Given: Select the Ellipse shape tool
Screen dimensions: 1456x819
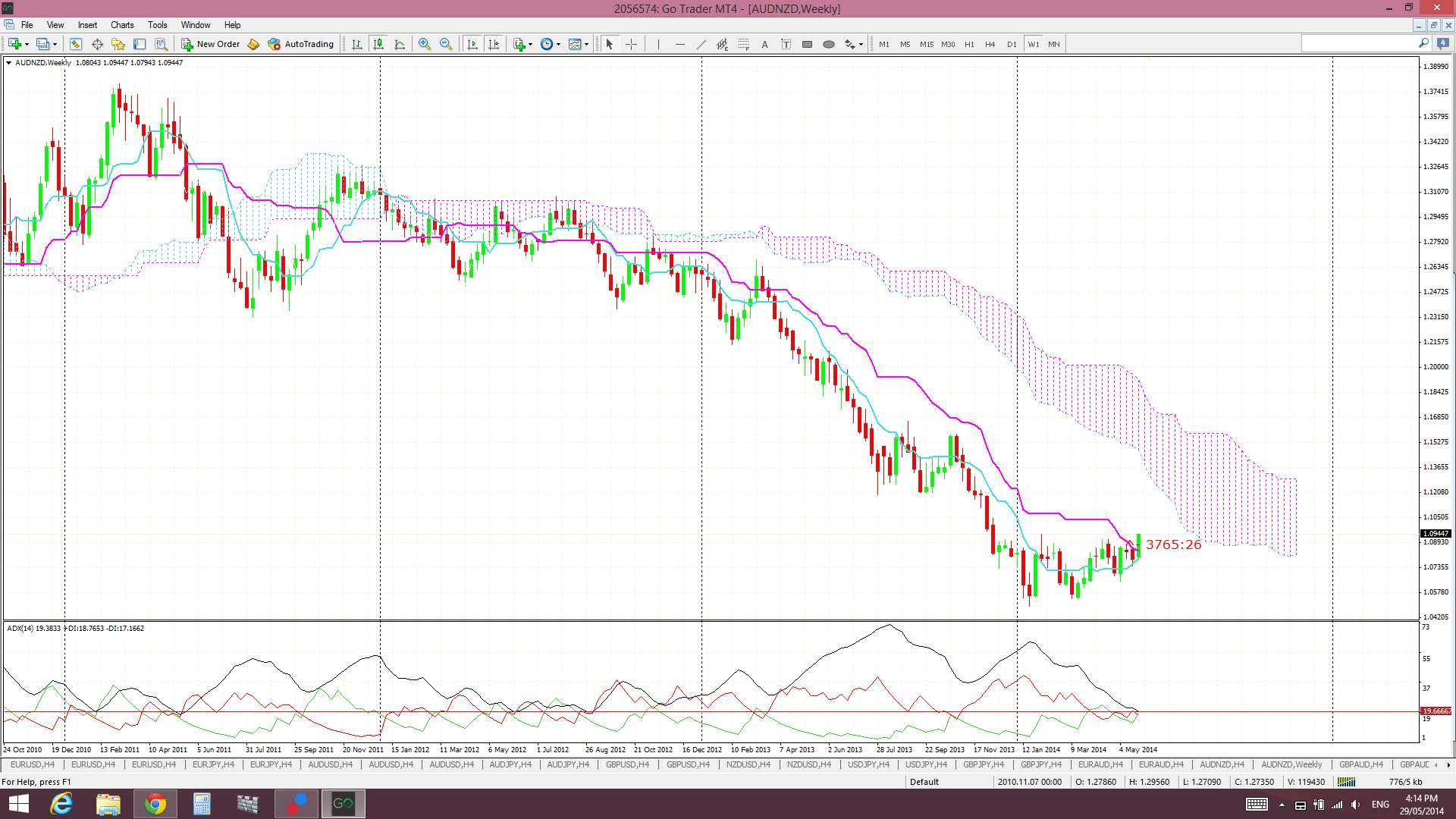Looking at the screenshot, I should [x=829, y=44].
